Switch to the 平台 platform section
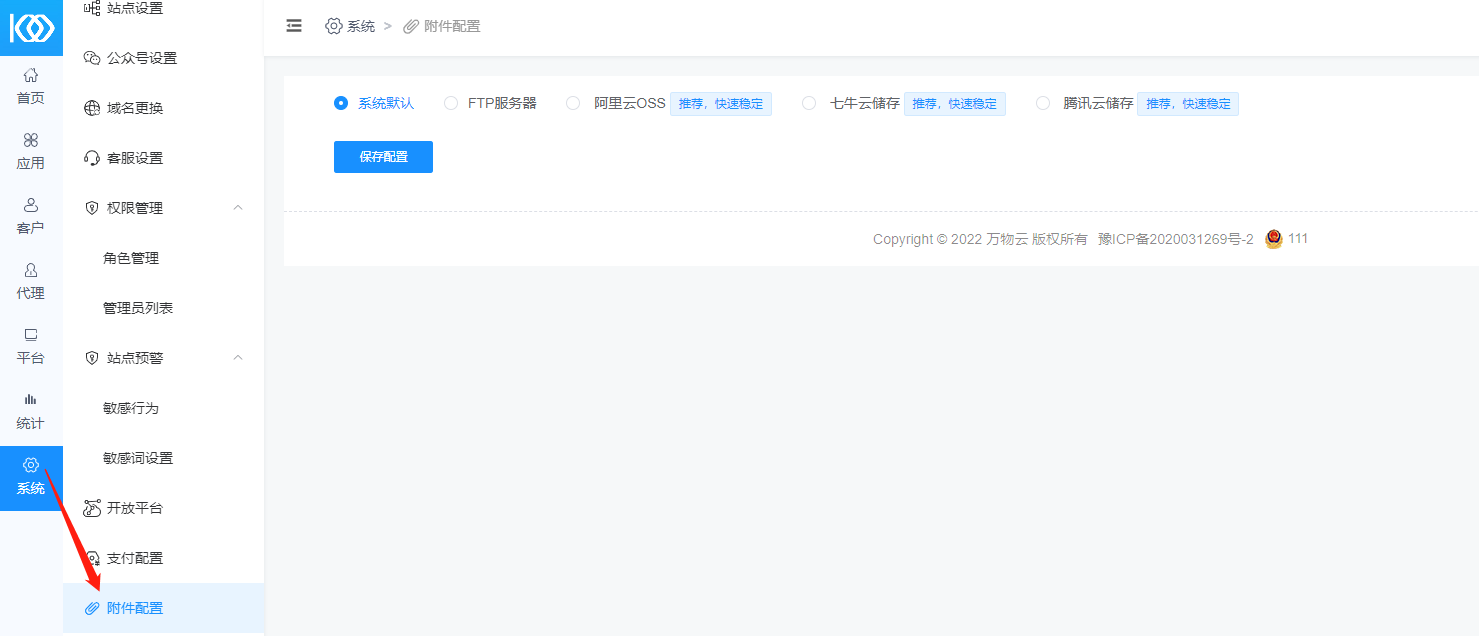1479x636 pixels. click(x=31, y=346)
